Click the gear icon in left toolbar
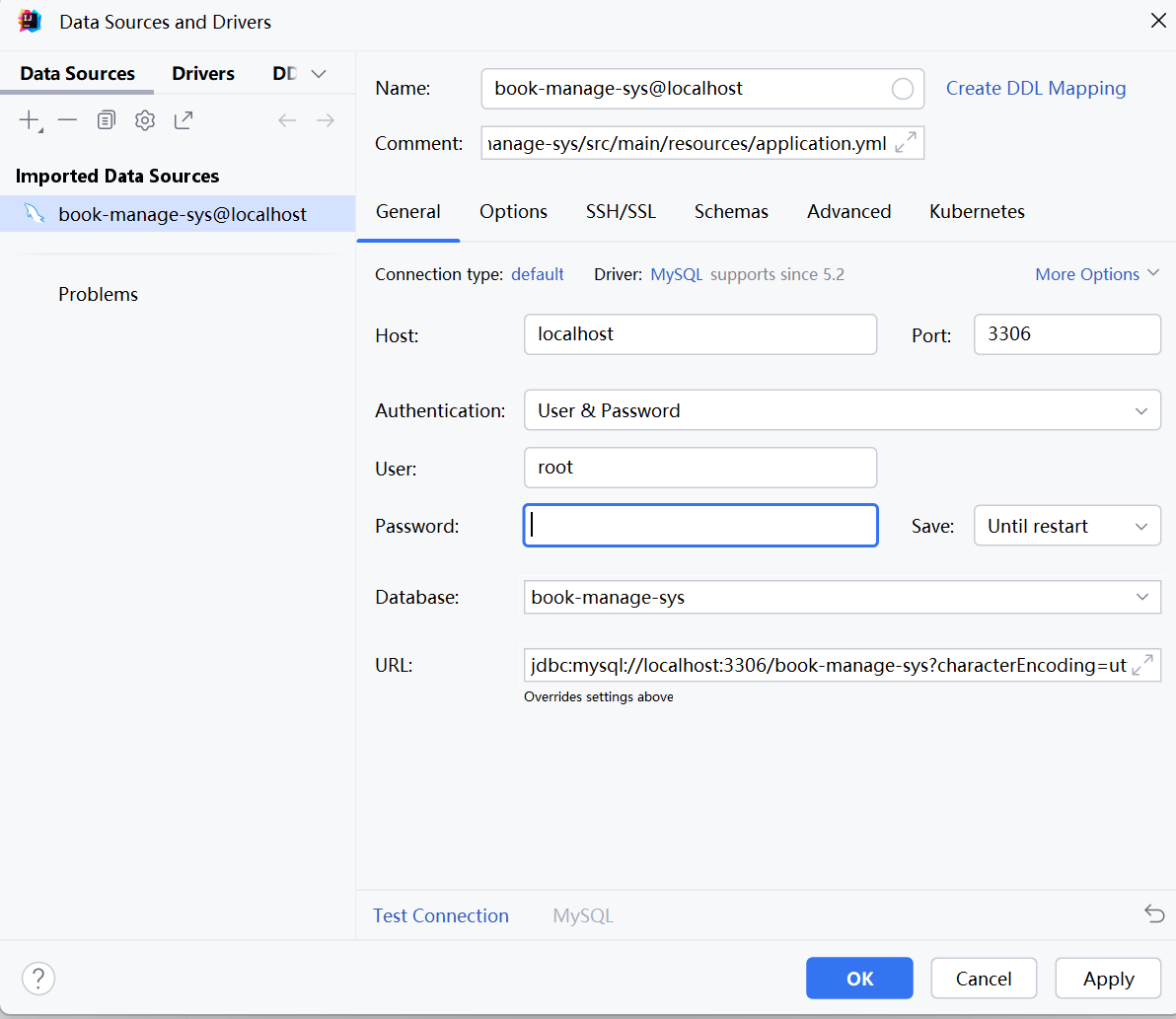 [x=145, y=120]
